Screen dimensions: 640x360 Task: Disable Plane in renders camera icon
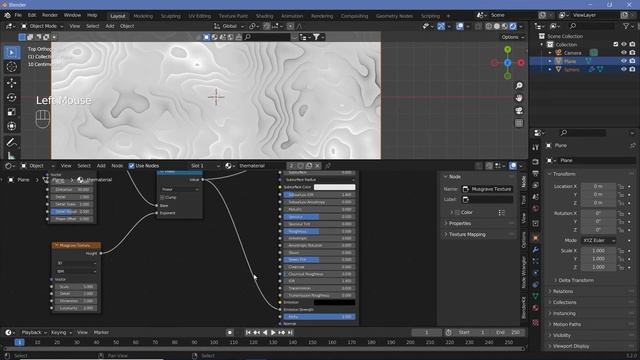632,61
